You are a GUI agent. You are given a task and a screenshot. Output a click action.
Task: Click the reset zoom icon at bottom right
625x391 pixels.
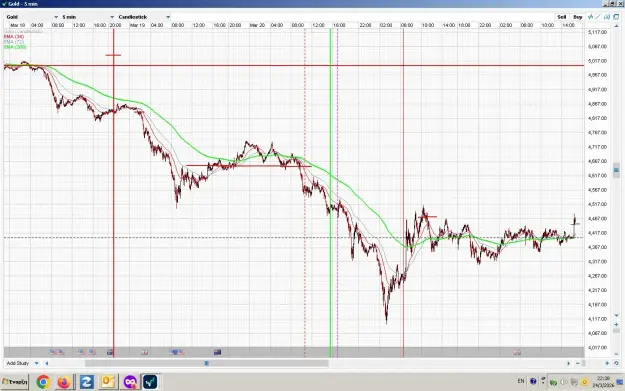(x=616, y=363)
